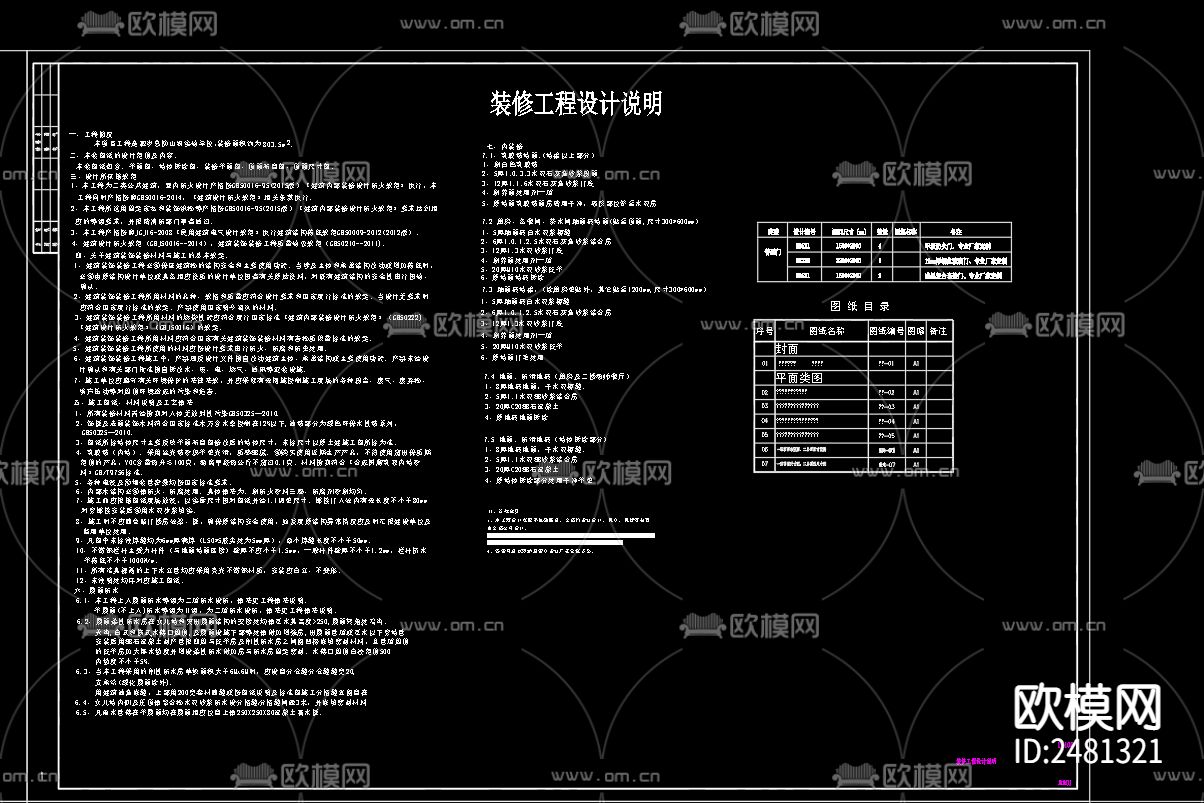Click the pink 装修工程设计说明 label in the title block

pyautogui.click(x=976, y=760)
